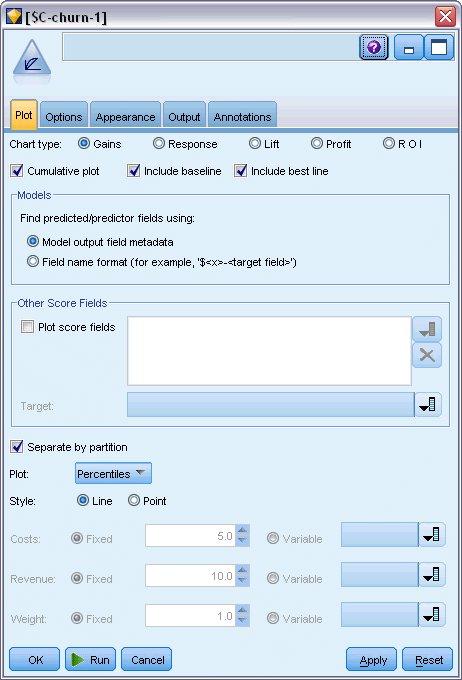462x680 pixels.
Task: Open Revenue variable field chooser icon
Action: 432,575
